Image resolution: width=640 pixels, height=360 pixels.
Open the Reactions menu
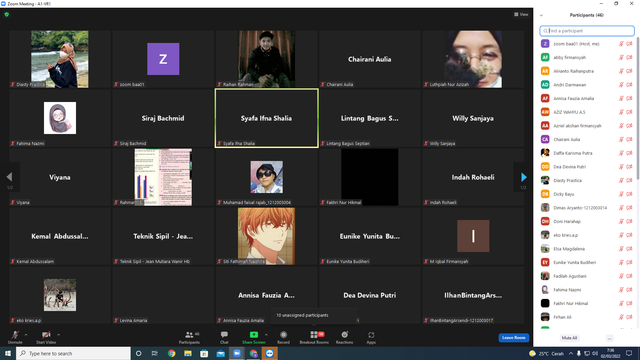[344, 337]
